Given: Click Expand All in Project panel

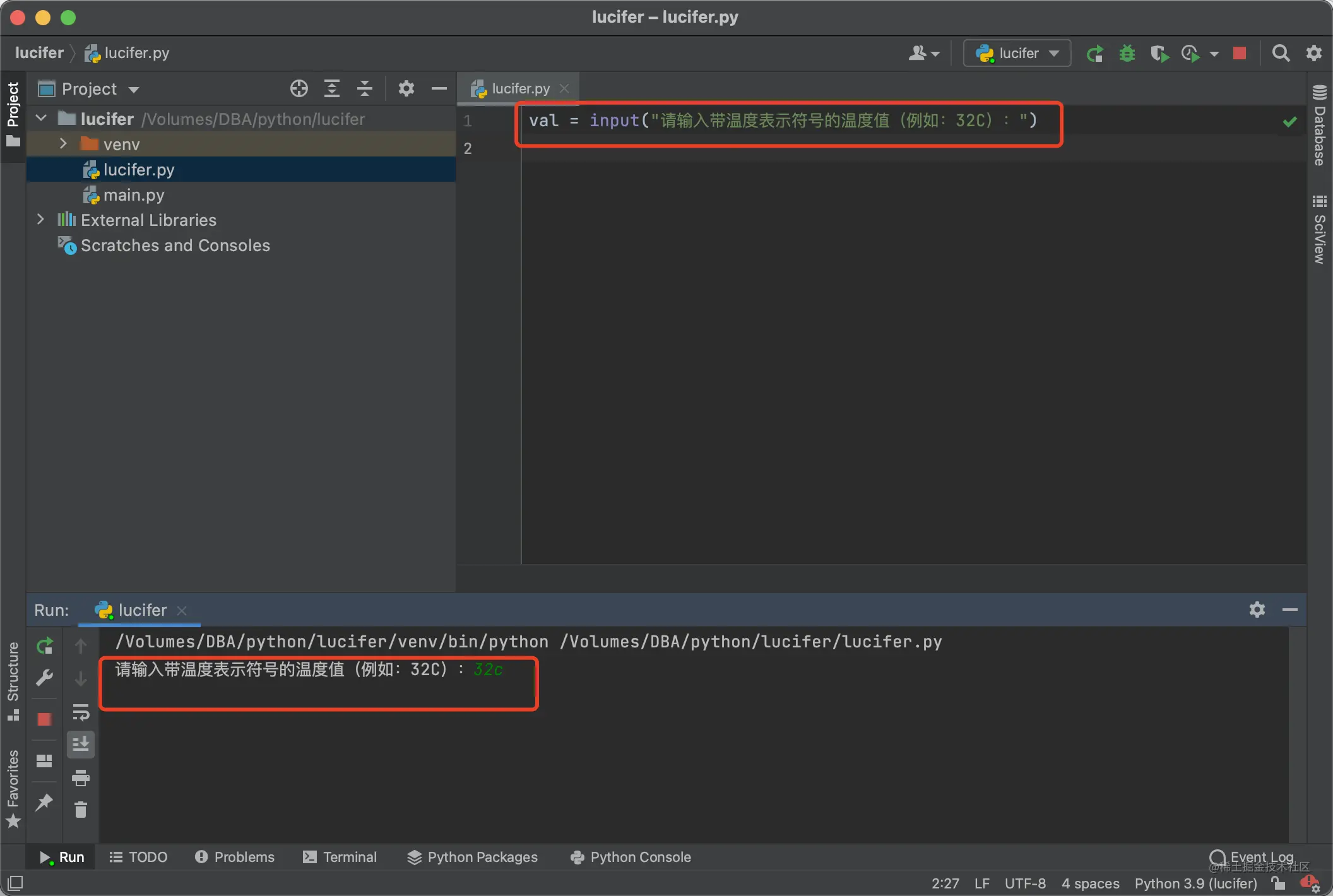Looking at the screenshot, I should (x=332, y=89).
